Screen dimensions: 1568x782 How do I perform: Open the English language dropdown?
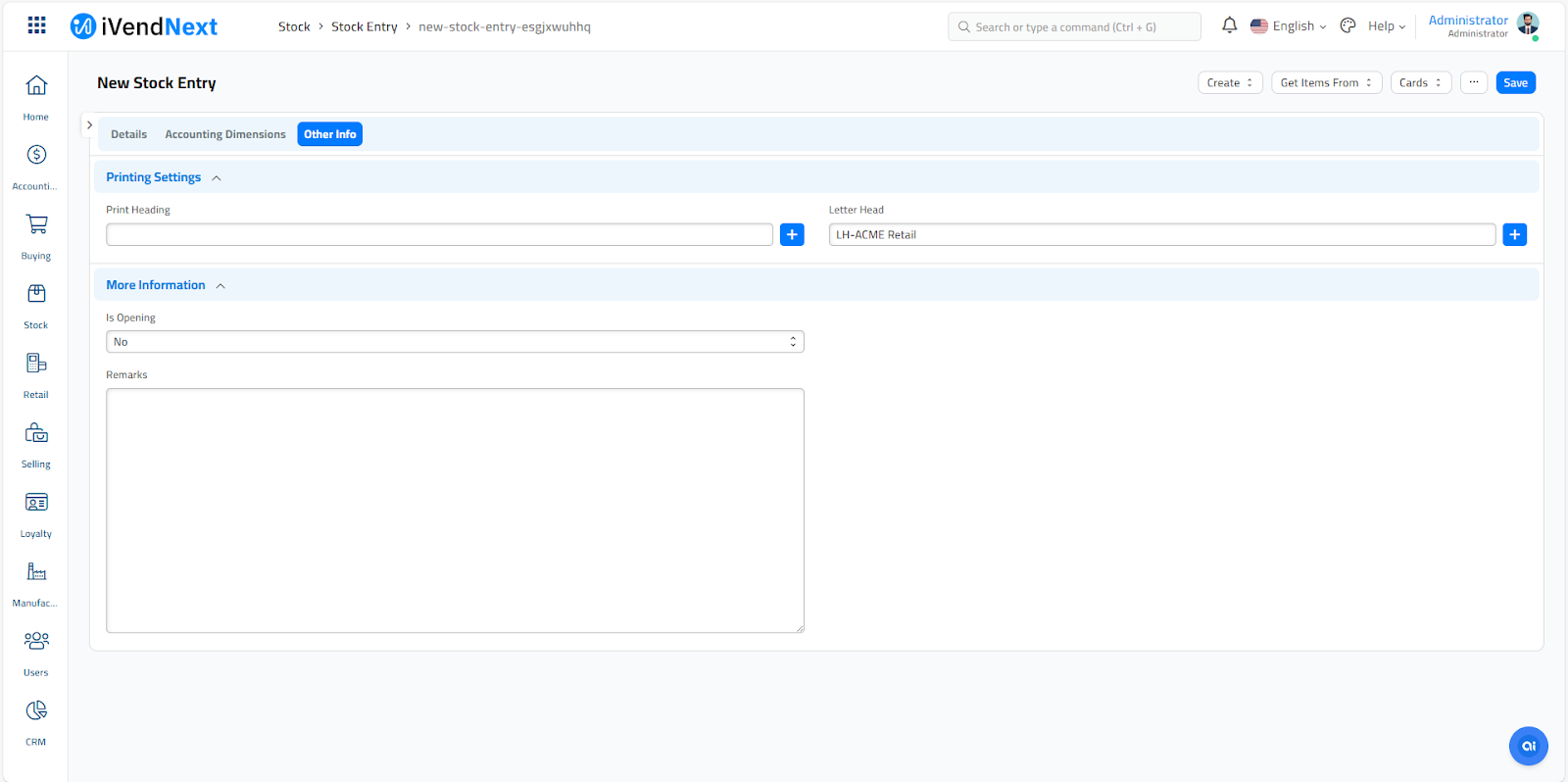click(x=1289, y=26)
